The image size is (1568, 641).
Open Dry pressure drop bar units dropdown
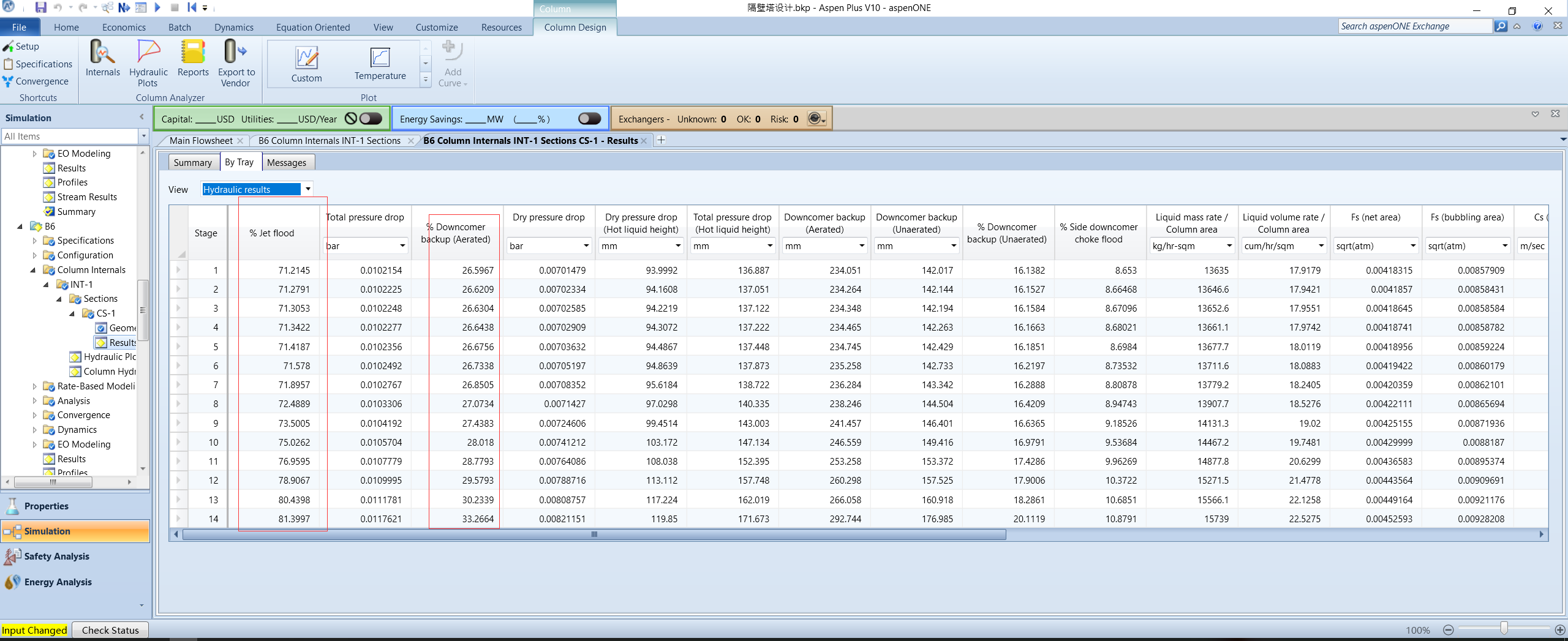586,246
